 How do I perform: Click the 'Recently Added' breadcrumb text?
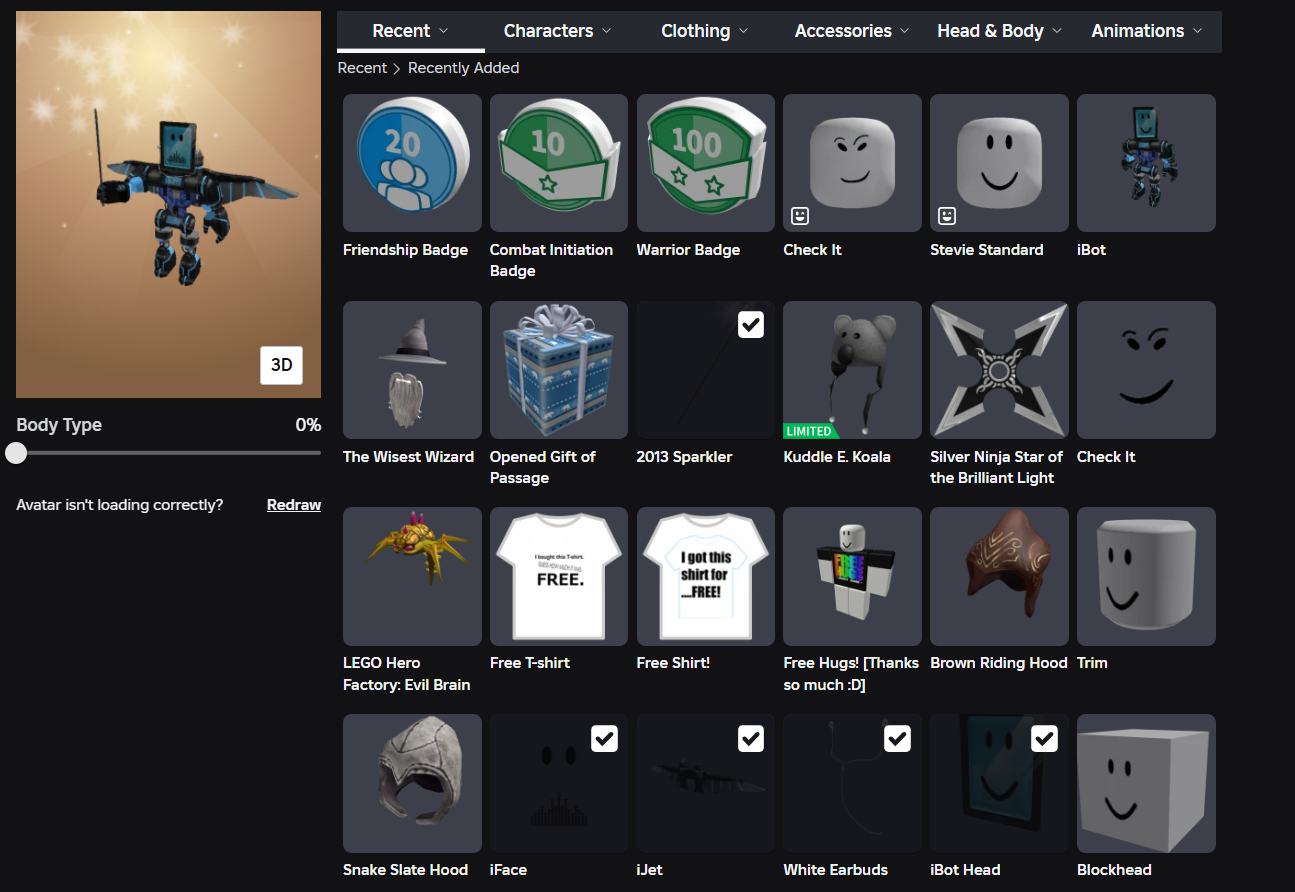pos(464,68)
